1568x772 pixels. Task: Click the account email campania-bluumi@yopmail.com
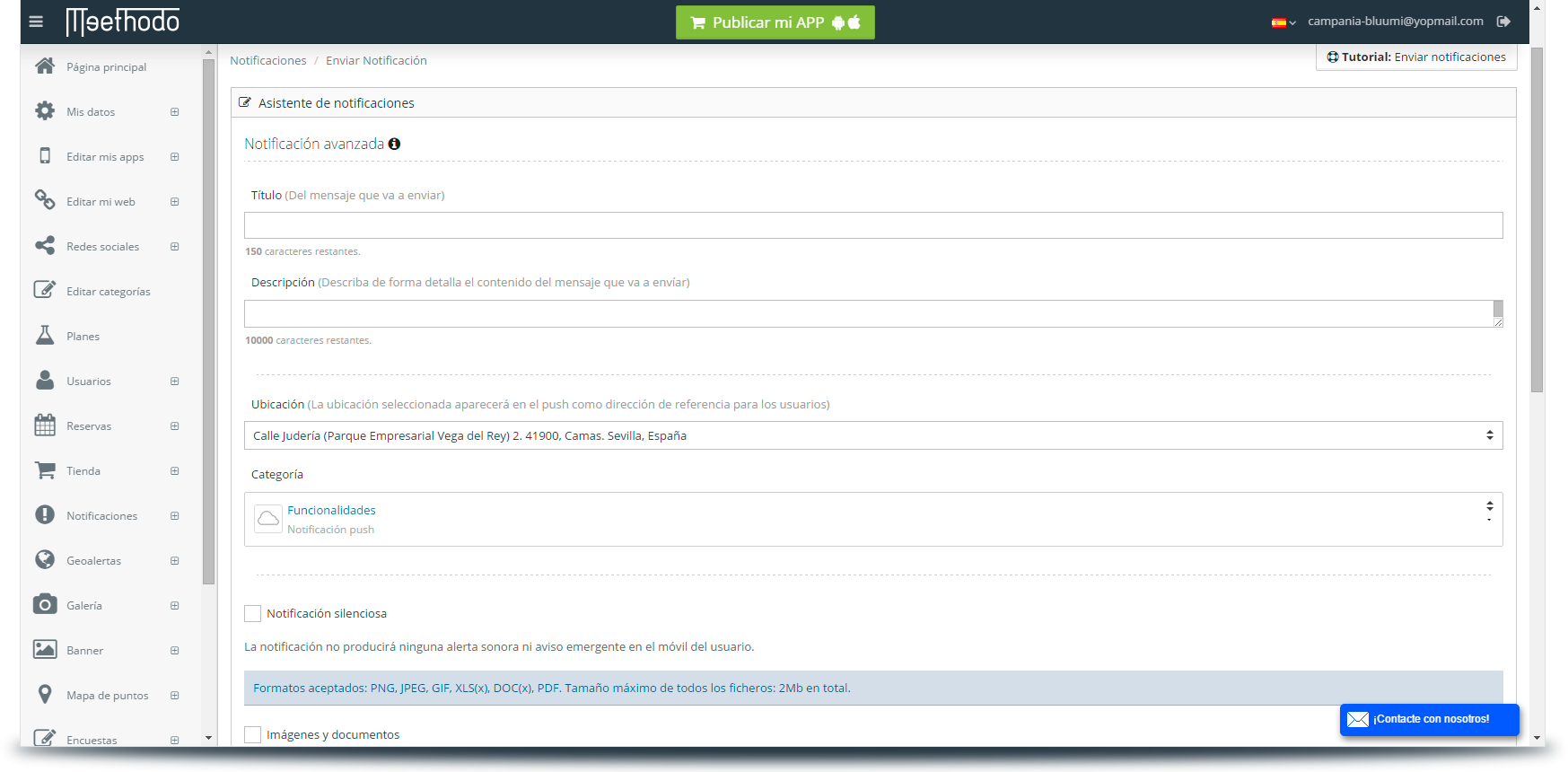point(1395,22)
